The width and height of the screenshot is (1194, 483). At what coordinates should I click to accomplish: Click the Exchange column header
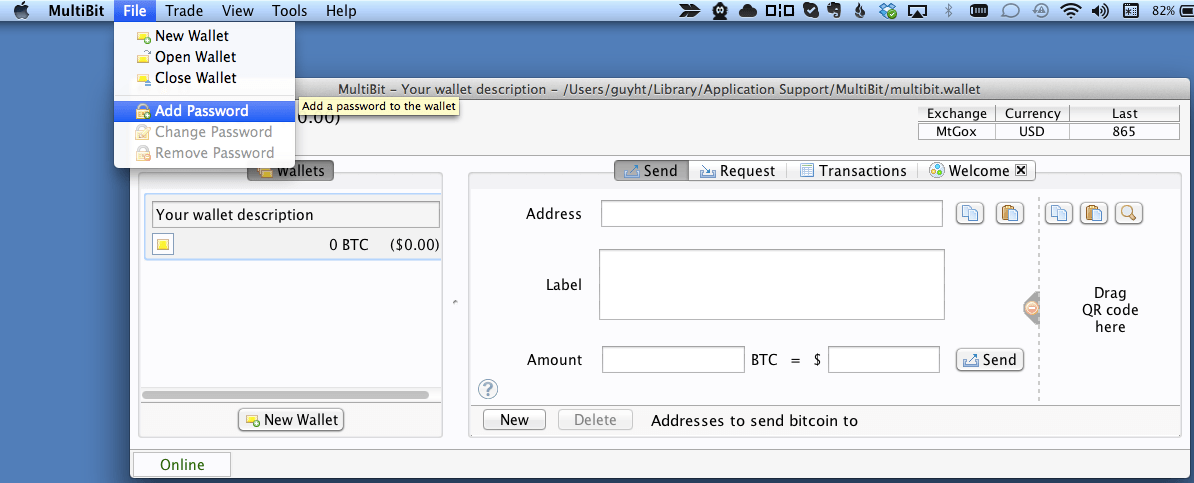pyautogui.click(x=956, y=114)
